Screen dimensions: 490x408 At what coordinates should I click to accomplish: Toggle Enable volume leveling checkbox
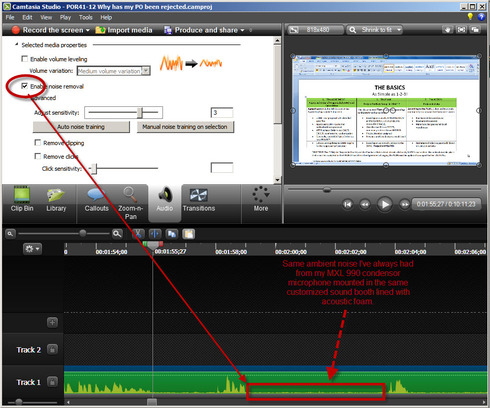click(x=24, y=59)
